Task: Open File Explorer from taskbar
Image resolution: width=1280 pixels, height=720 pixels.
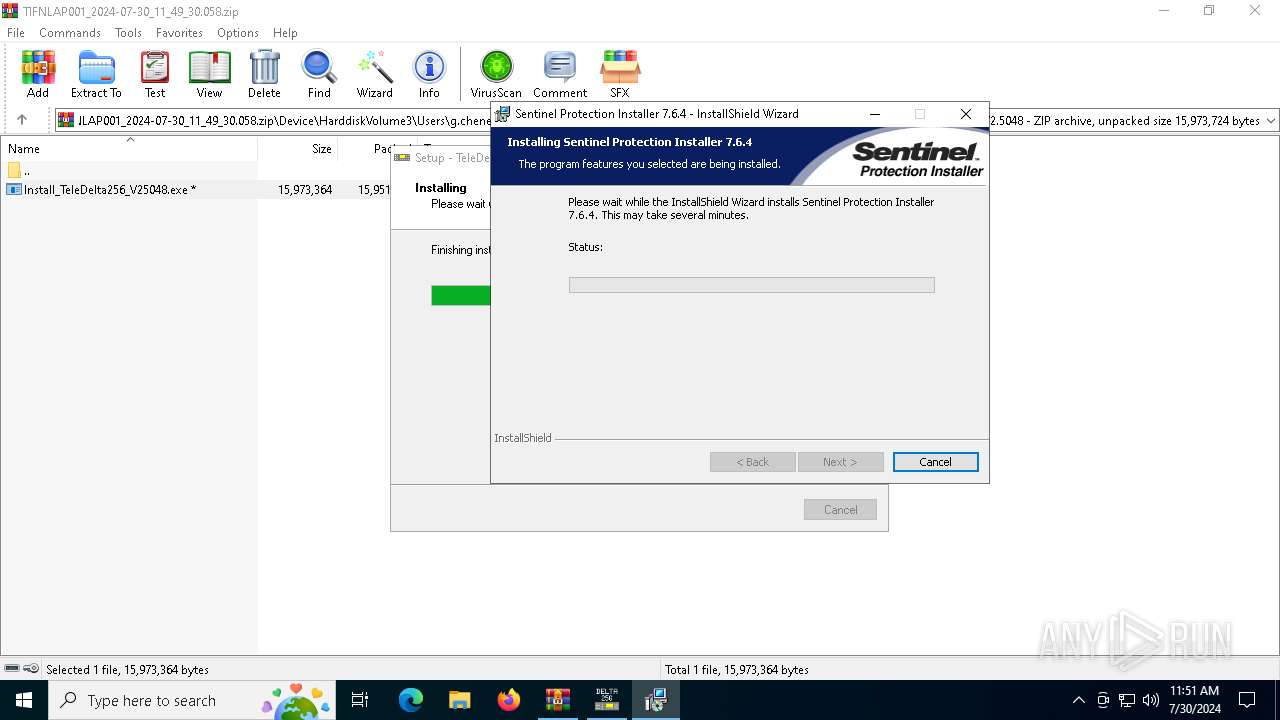Action: click(460, 700)
